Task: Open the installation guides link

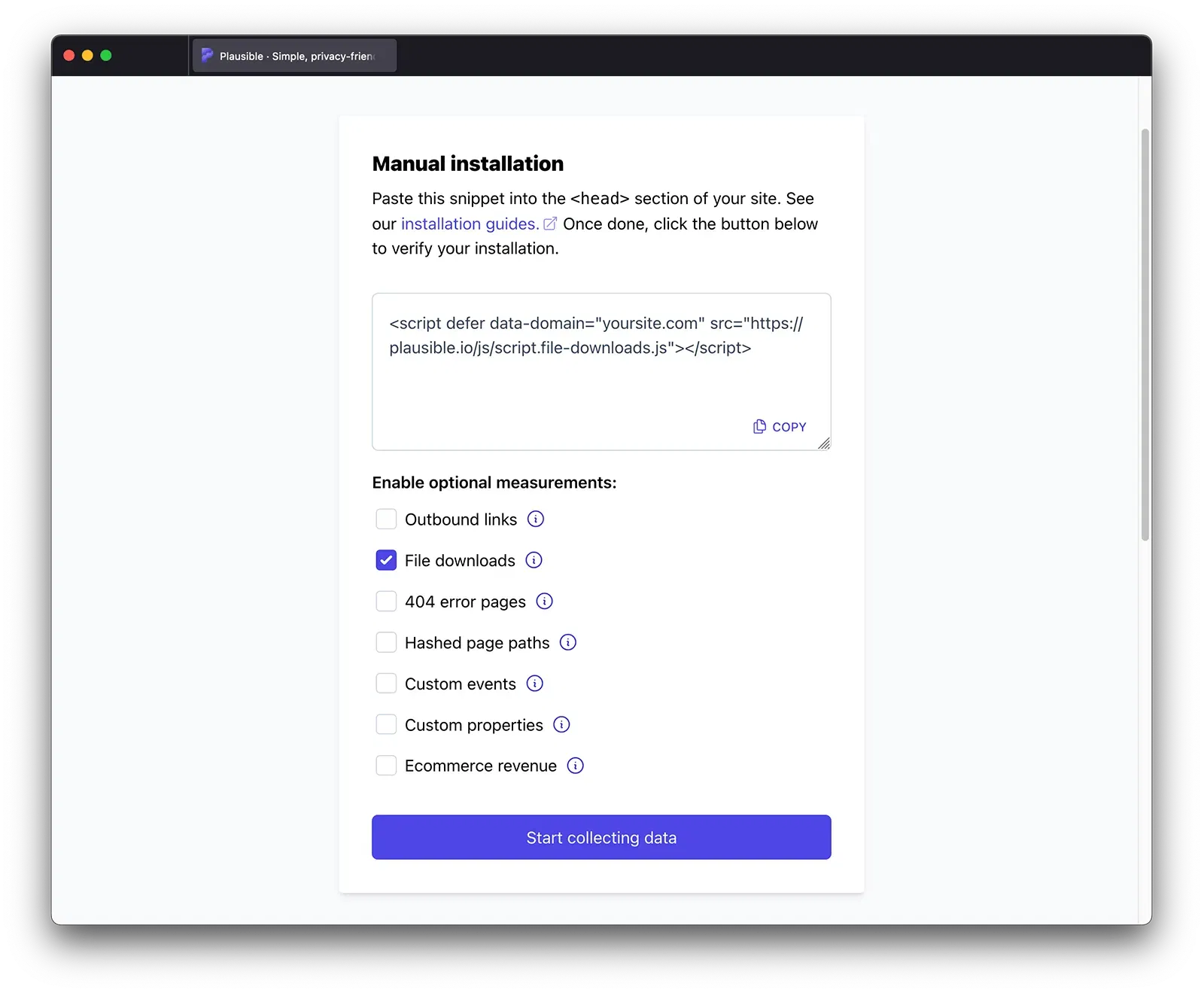Action: [468, 223]
